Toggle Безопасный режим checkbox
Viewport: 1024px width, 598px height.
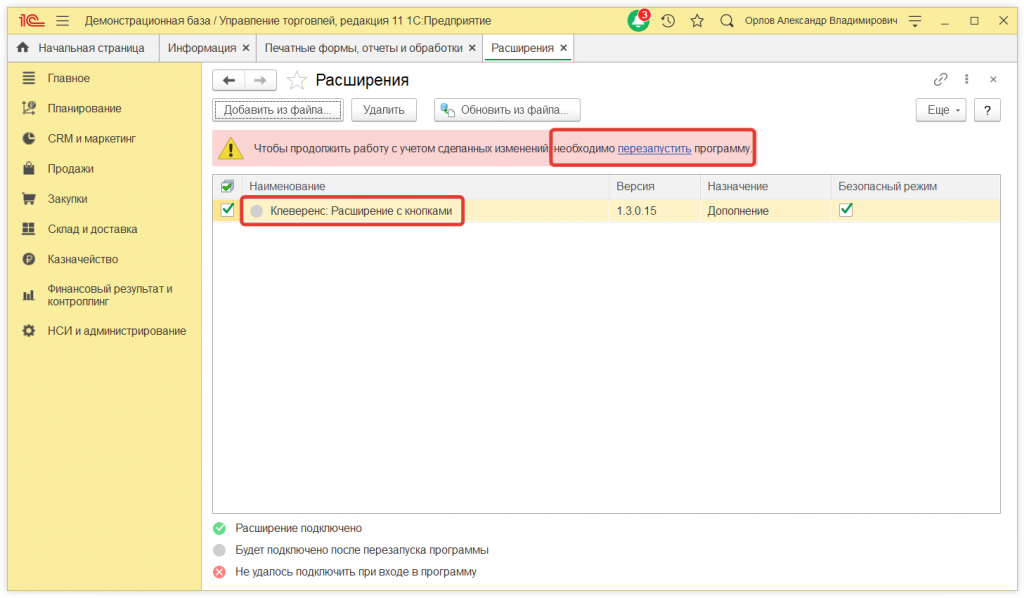(x=846, y=210)
